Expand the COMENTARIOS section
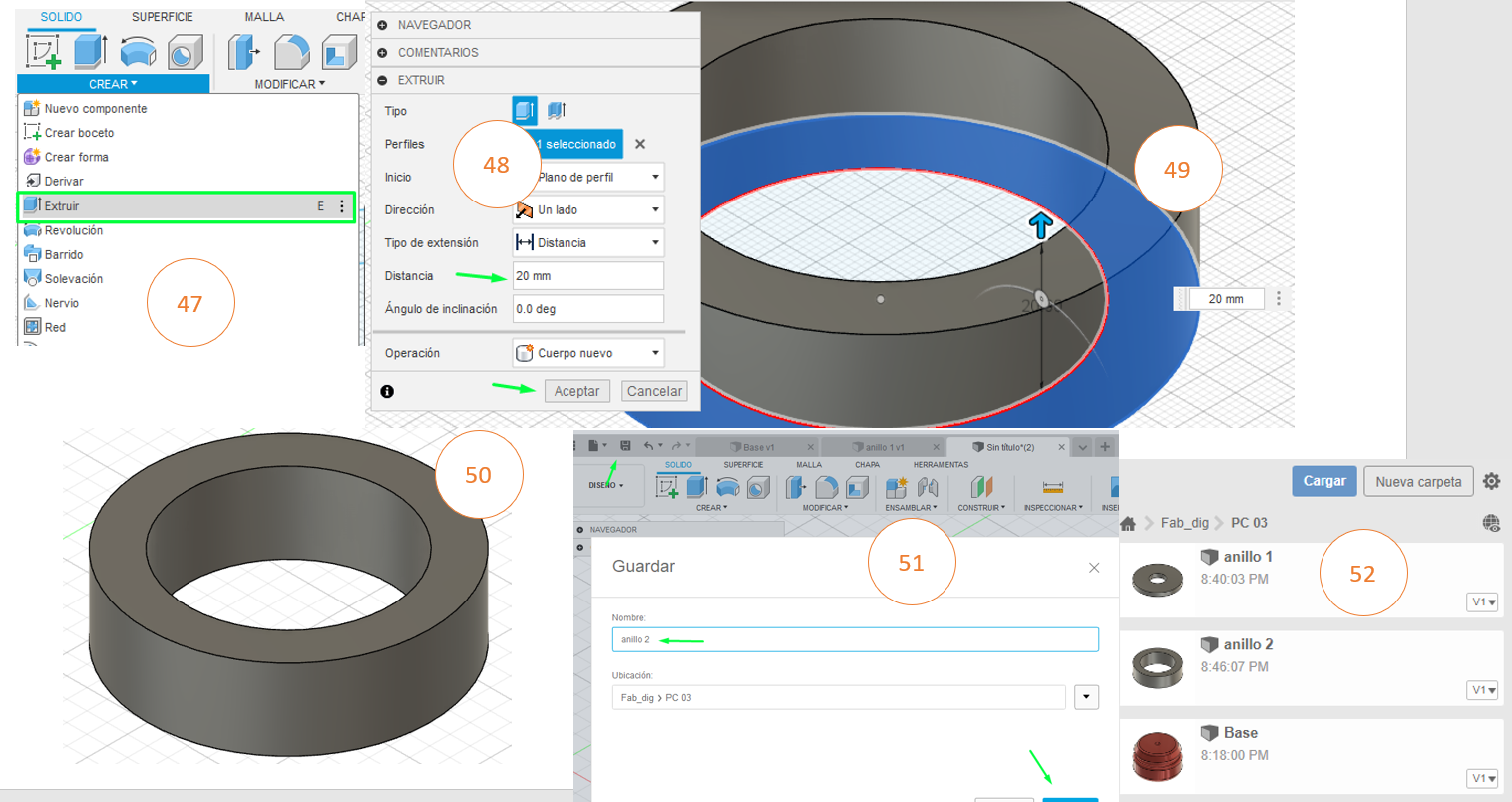Screen dimensions: 1512x802 tap(382, 52)
